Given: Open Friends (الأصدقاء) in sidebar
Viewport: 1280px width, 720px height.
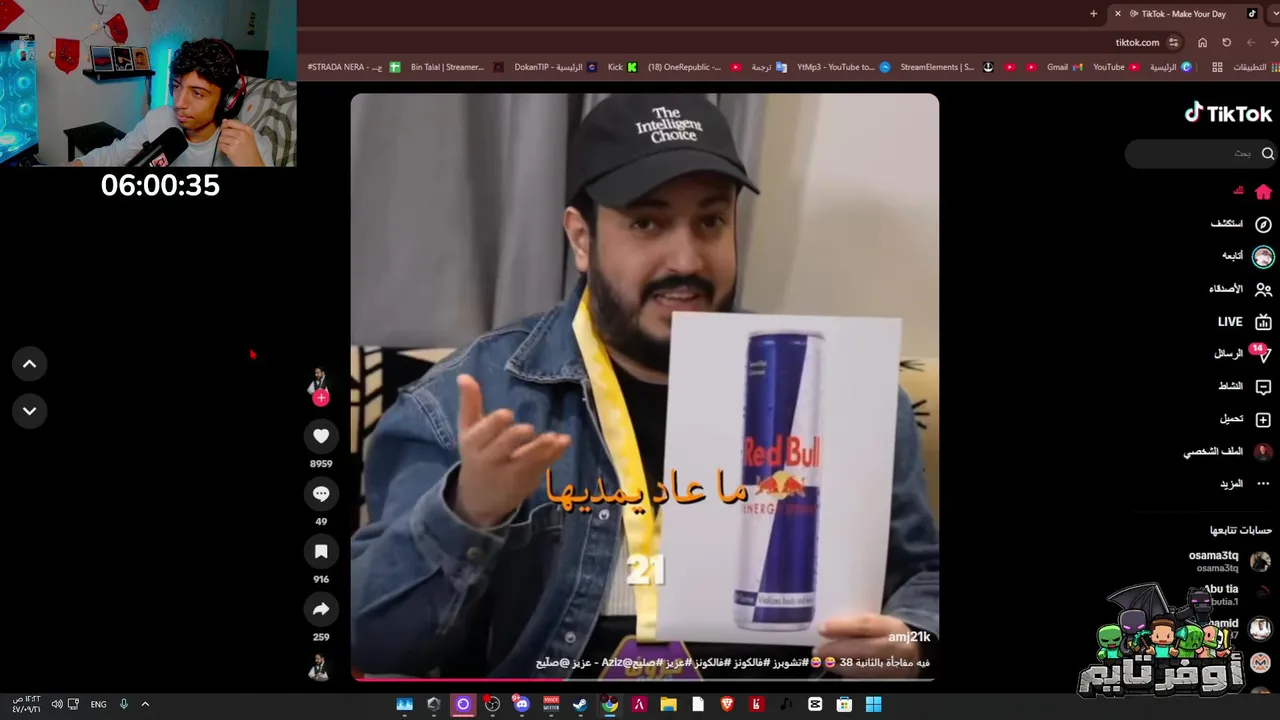Looking at the screenshot, I should pyautogui.click(x=1240, y=289).
